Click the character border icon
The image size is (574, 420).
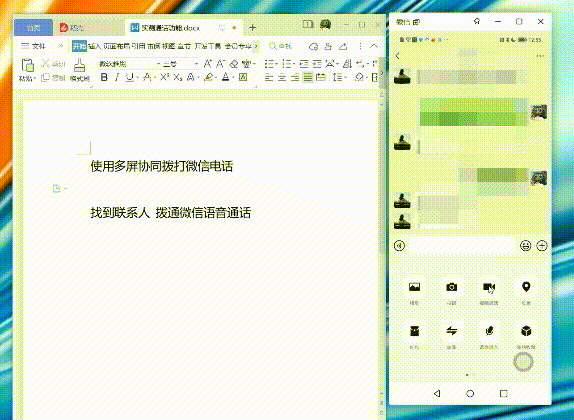coord(243,77)
